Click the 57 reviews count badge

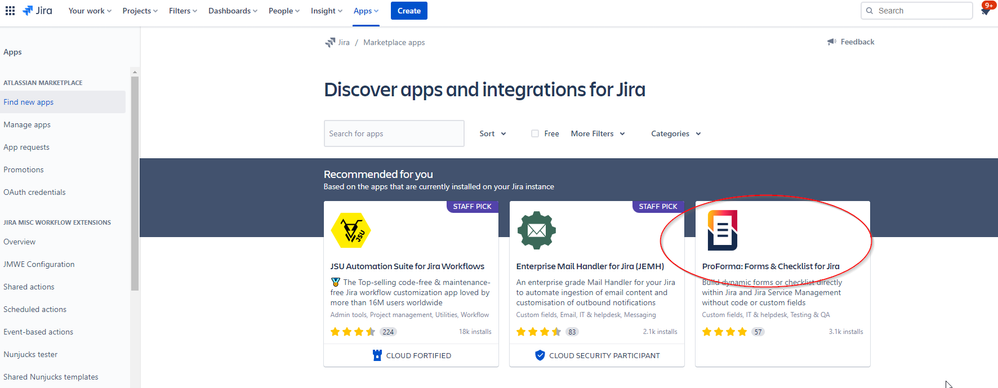pyautogui.click(x=757, y=332)
